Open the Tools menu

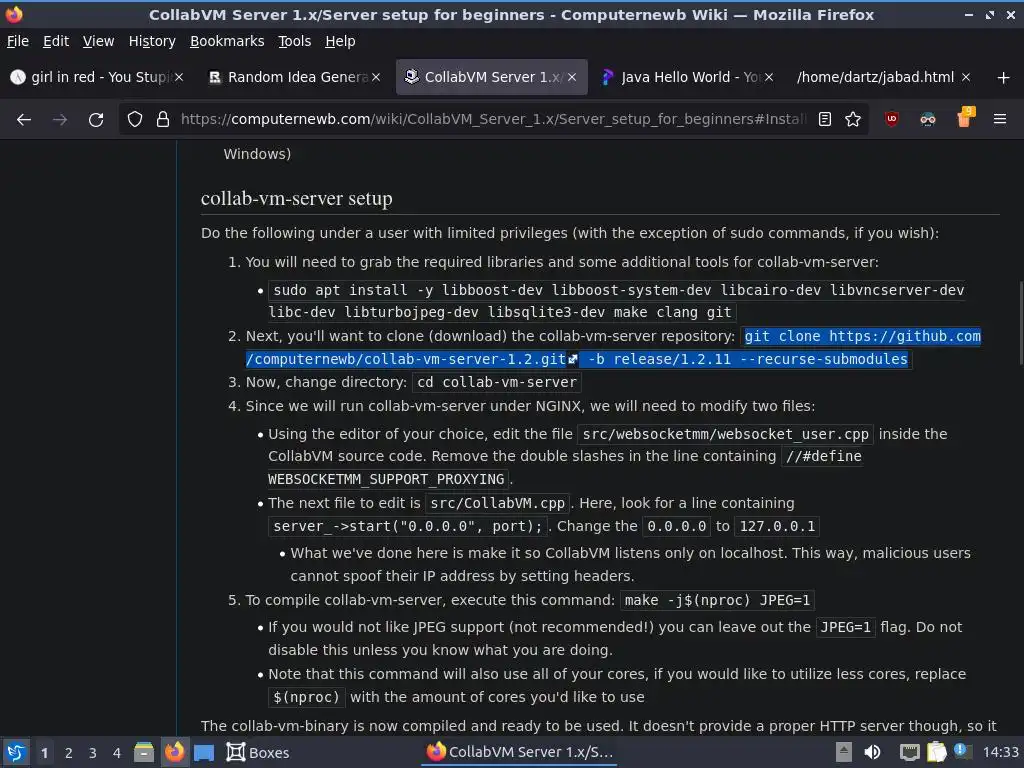click(295, 41)
